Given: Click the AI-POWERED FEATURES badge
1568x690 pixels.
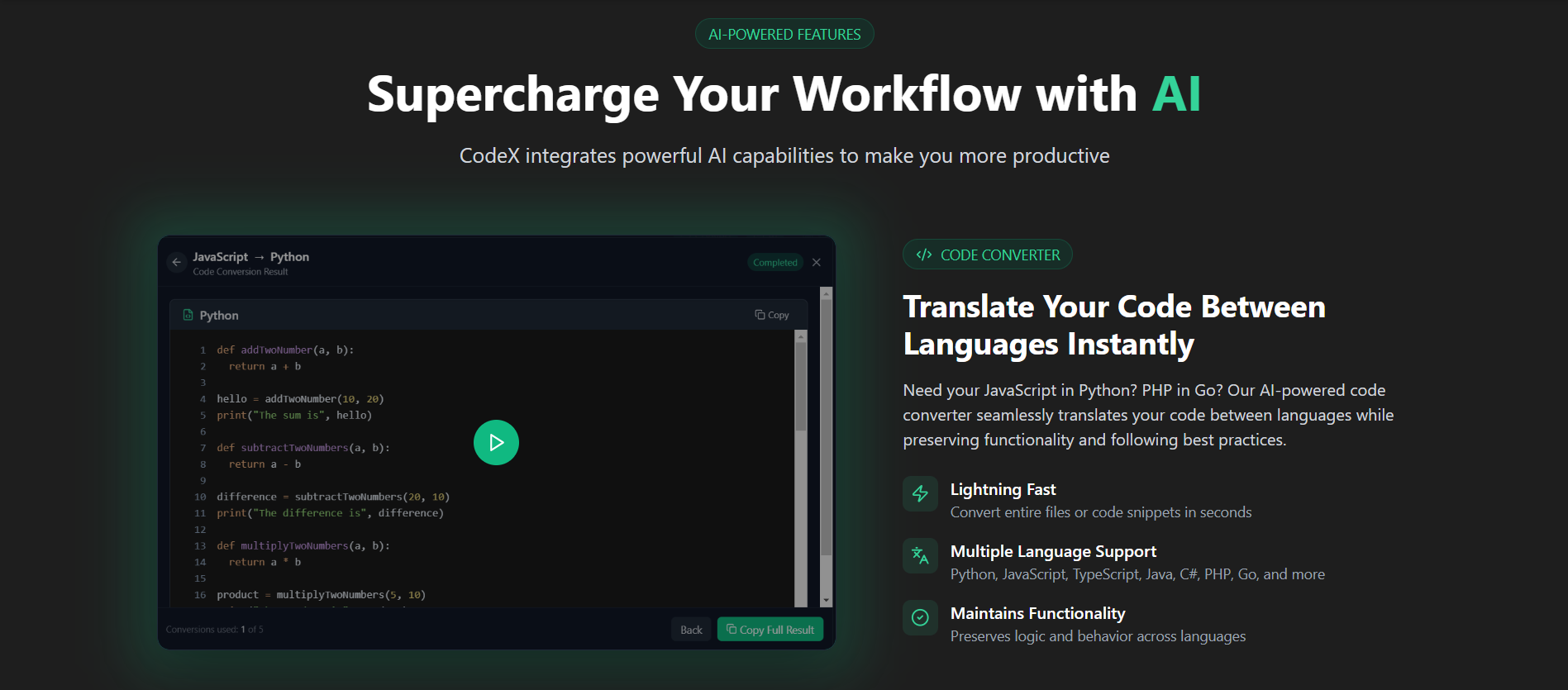Looking at the screenshot, I should tap(784, 34).
